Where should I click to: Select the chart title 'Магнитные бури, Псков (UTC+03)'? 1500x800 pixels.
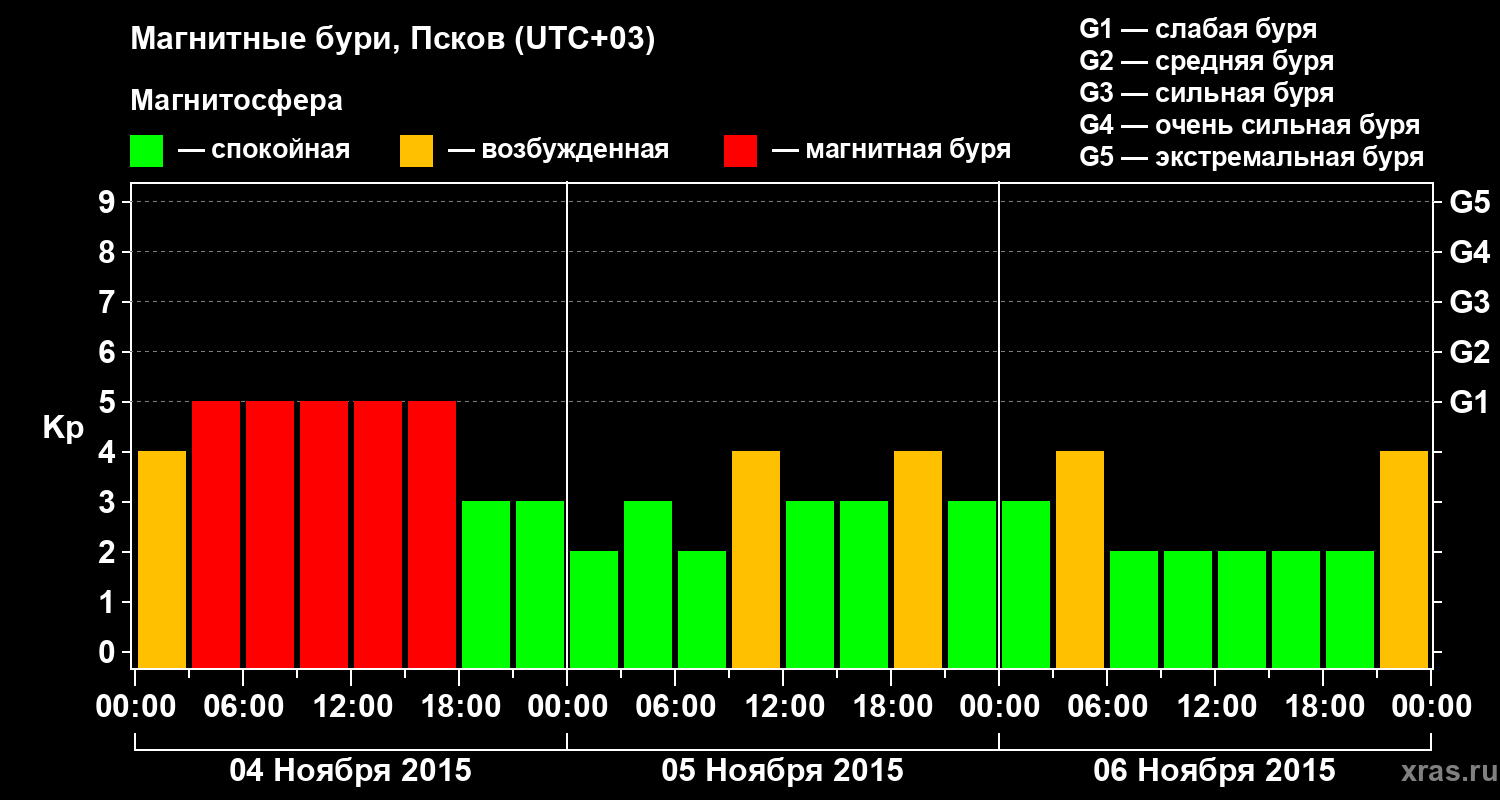click(x=393, y=41)
